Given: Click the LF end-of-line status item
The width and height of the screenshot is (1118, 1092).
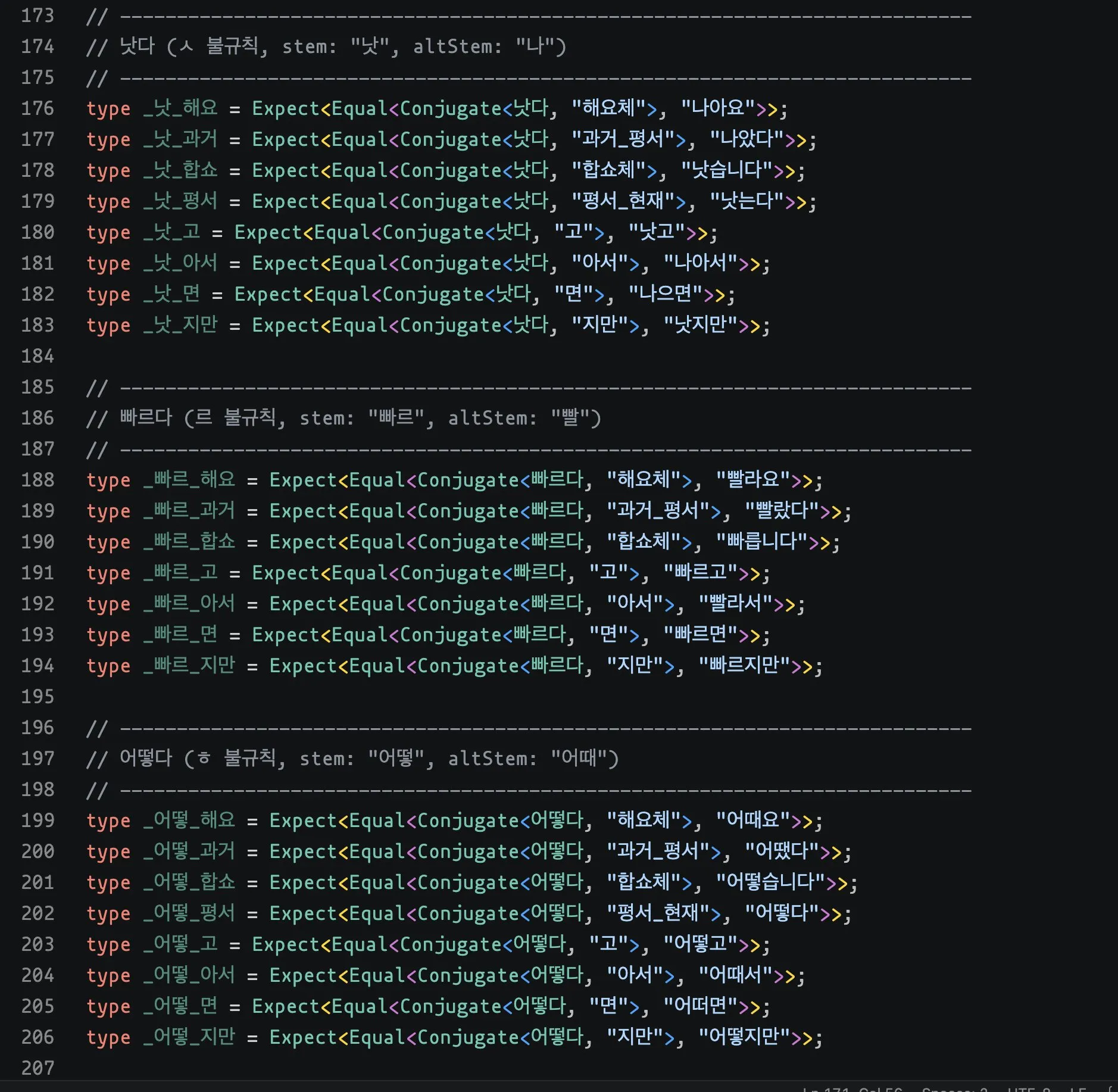Looking at the screenshot, I should tap(1078, 1089).
